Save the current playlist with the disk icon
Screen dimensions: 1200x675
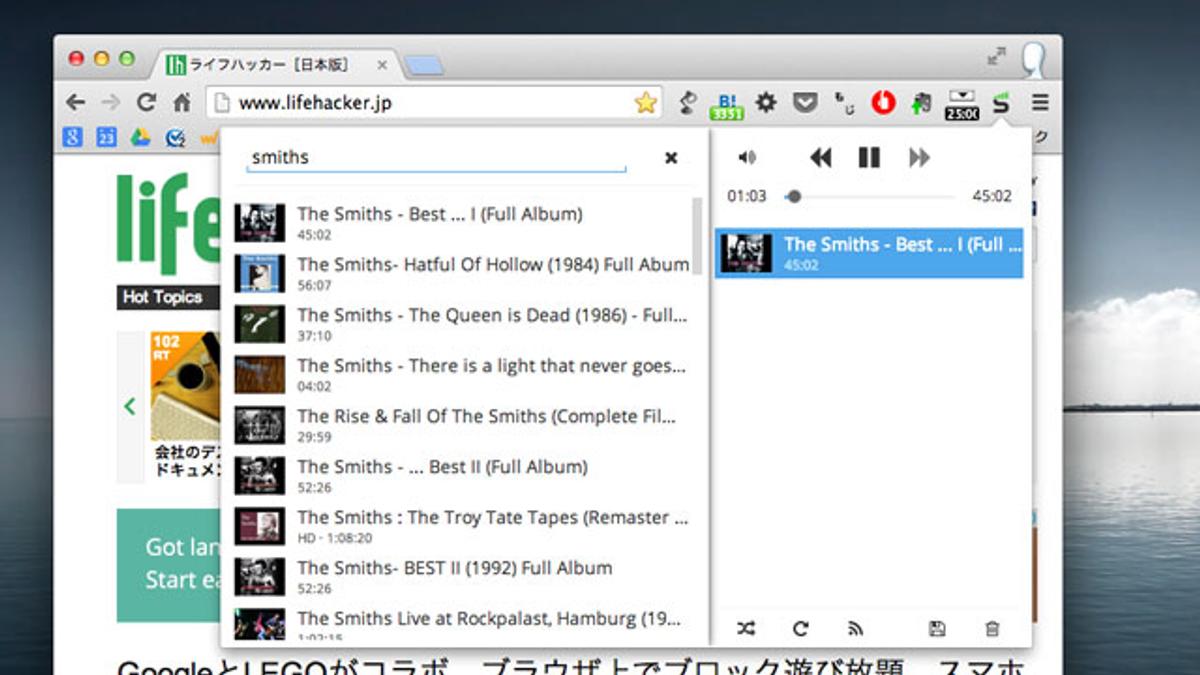(x=937, y=629)
